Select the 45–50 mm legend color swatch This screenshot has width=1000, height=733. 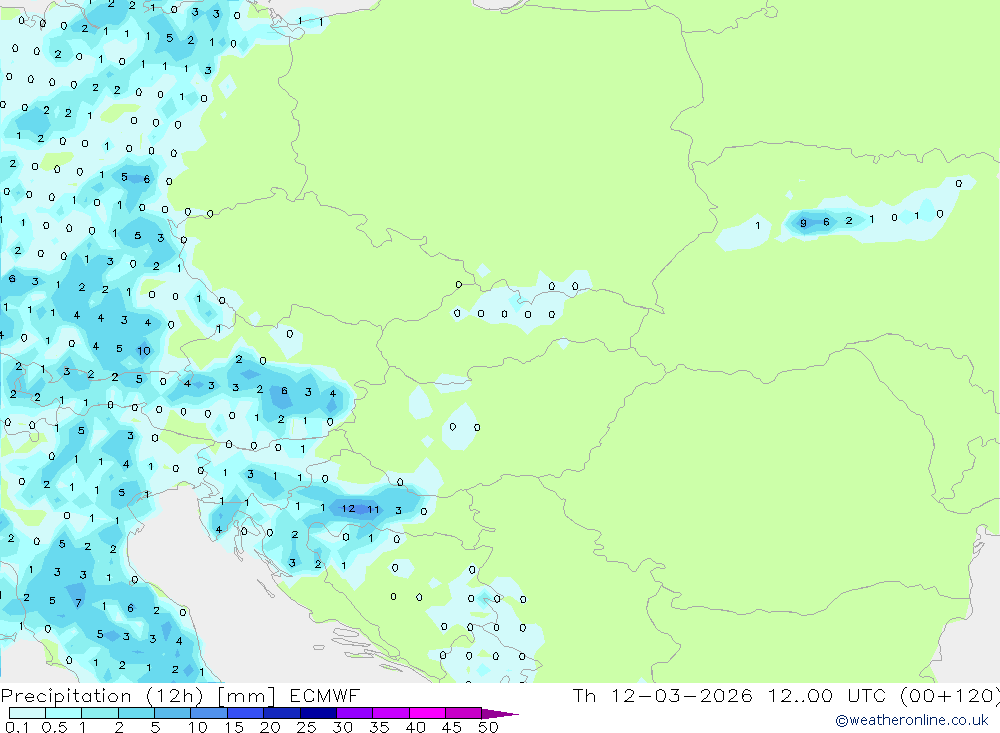(x=464, y=713)
